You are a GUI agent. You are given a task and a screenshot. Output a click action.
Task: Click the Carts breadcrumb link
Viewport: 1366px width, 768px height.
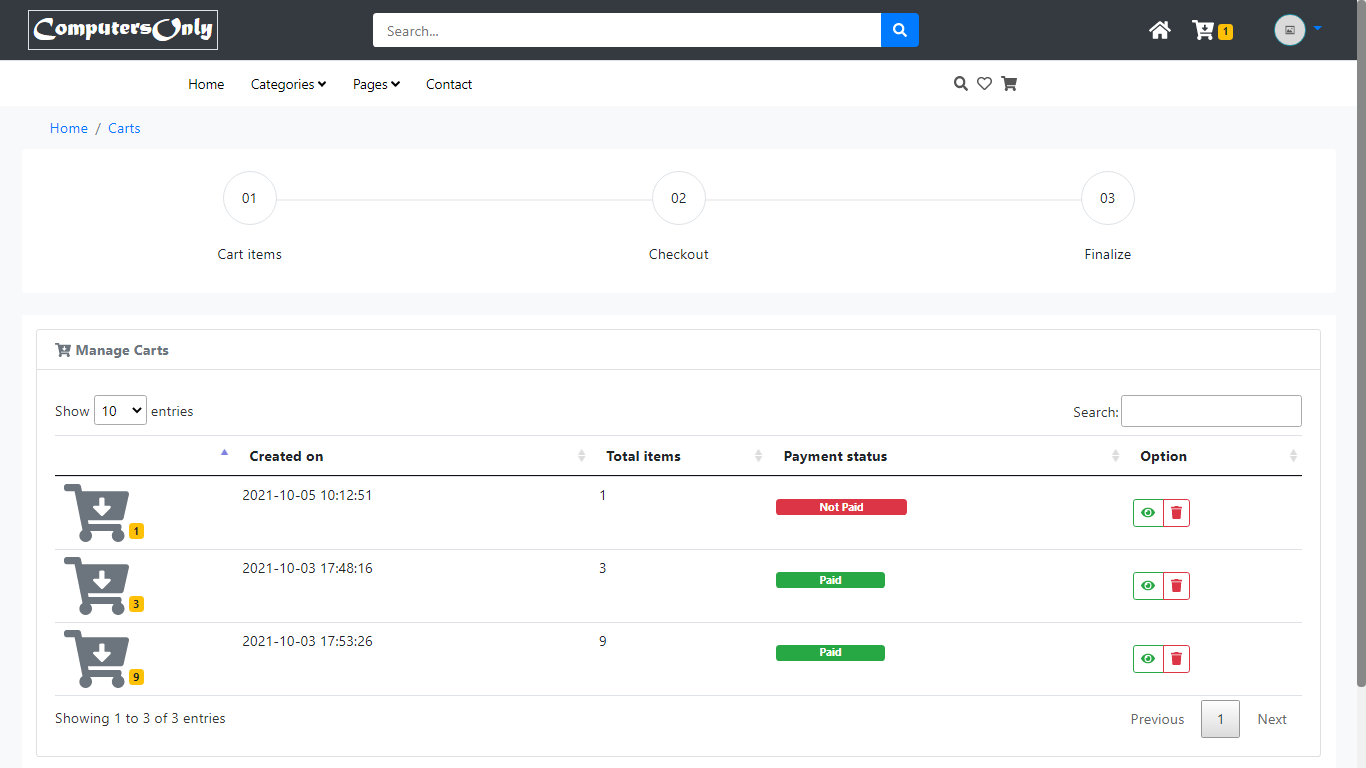coord(124,128)
